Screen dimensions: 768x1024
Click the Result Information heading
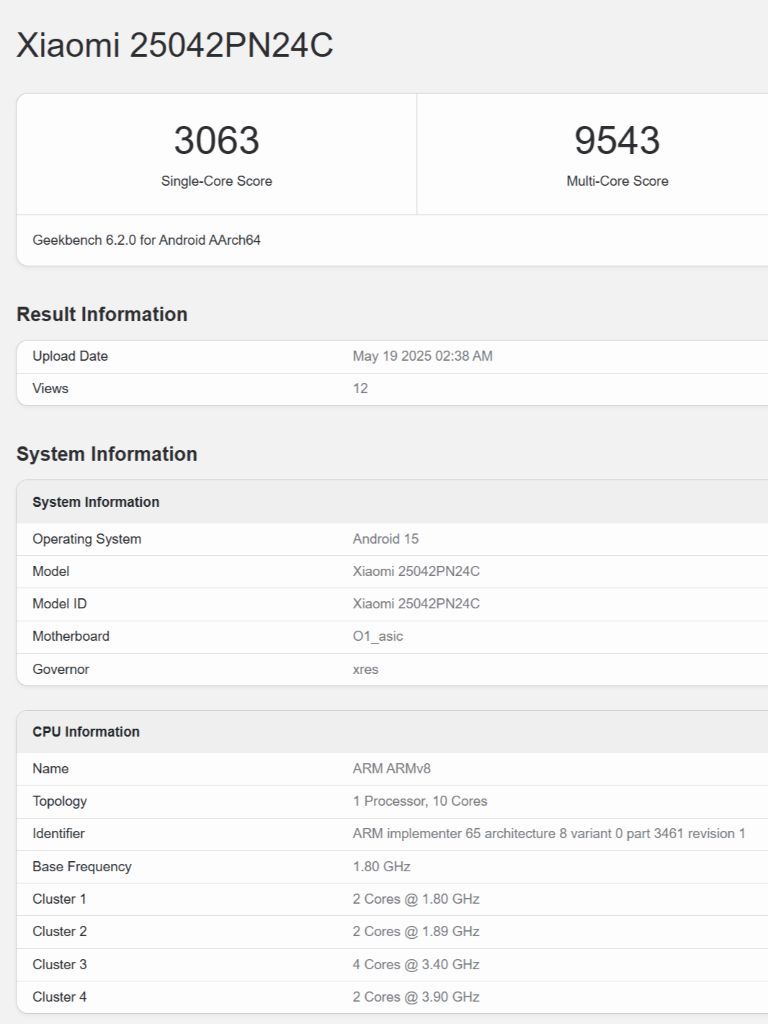point(102,314)
